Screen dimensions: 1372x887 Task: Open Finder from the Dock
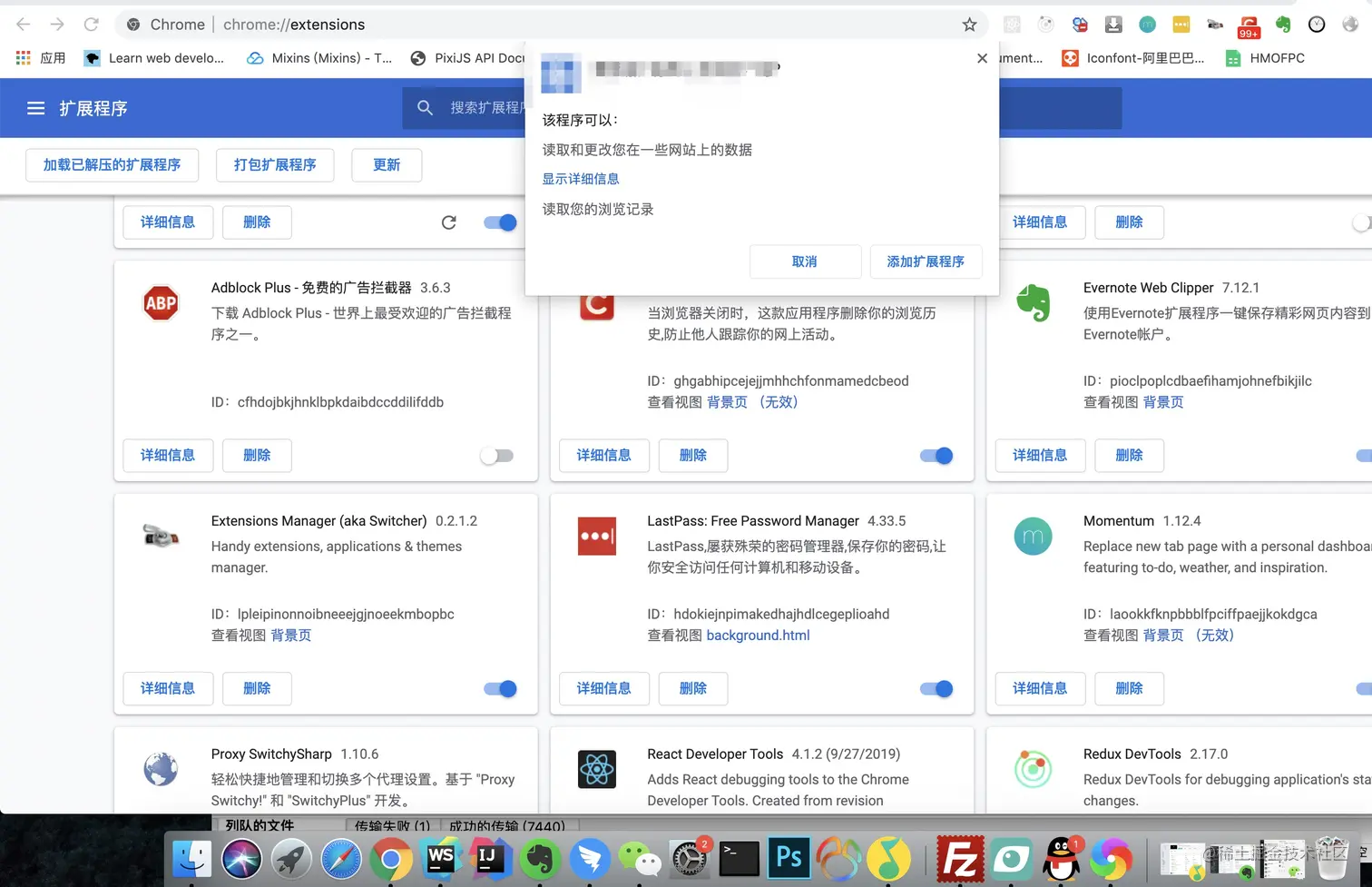191,858
